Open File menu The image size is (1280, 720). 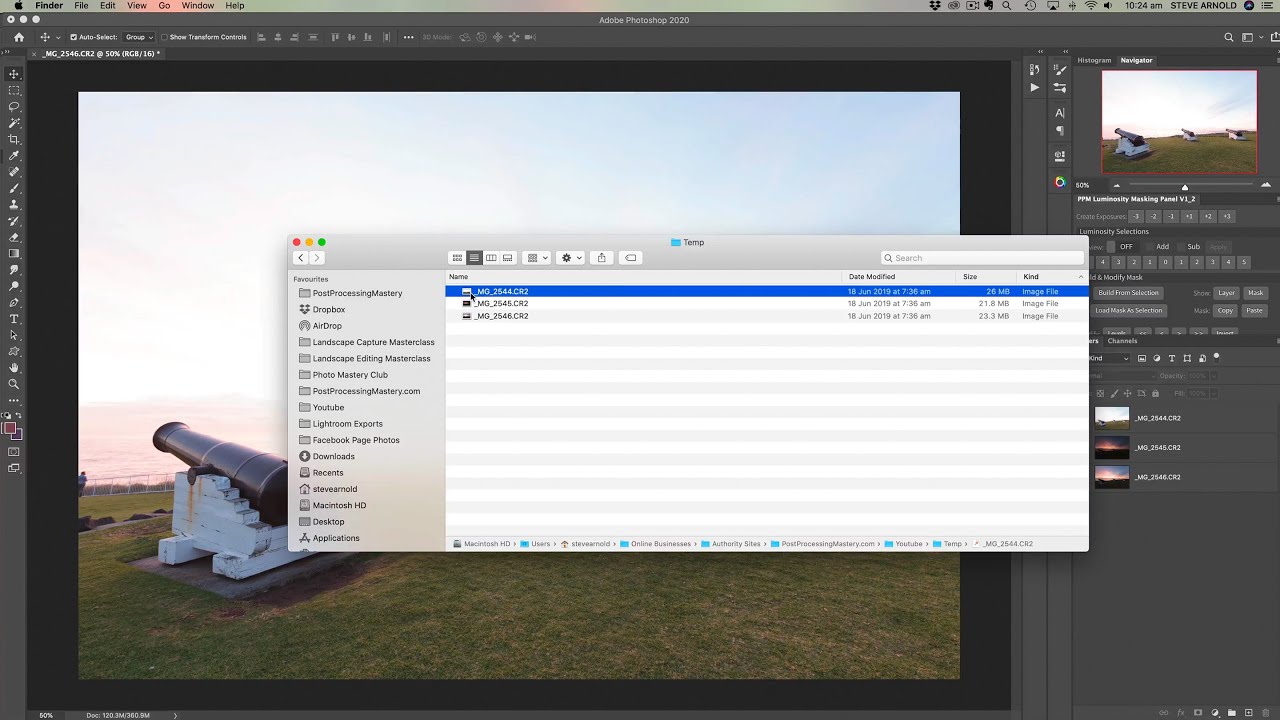click(x=81, y=6)
